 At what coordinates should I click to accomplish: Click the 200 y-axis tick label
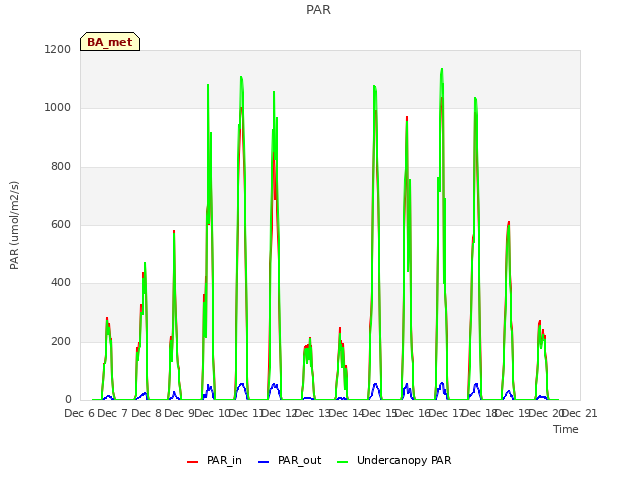61,342
